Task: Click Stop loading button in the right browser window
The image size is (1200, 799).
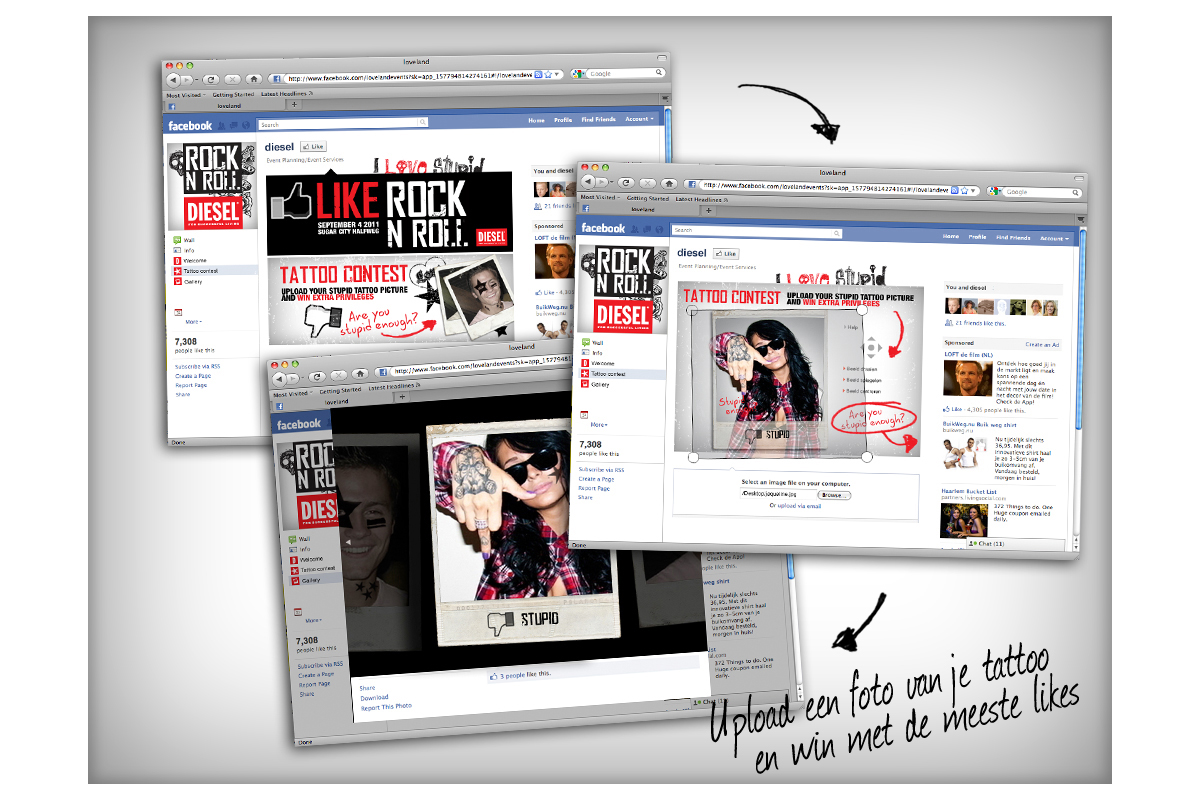Action: tap(648, 184)
